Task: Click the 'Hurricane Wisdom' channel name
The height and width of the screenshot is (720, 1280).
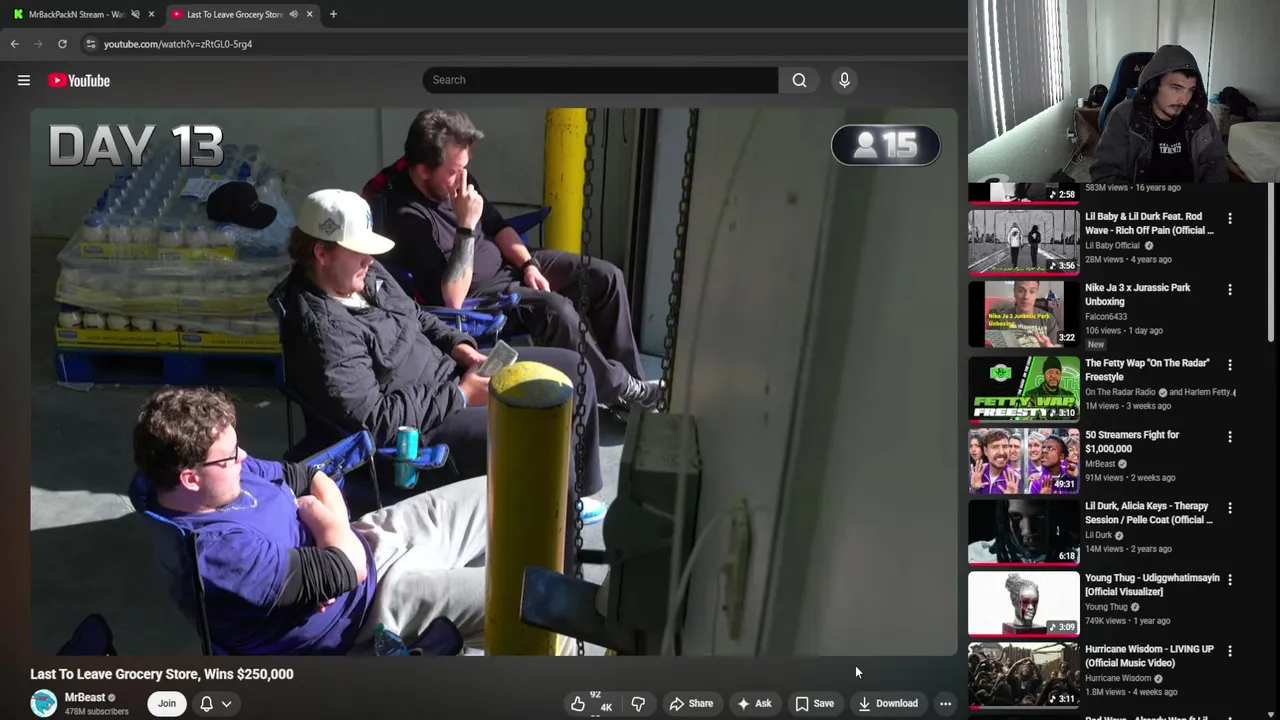Action: pyautogui.click(x=1118, y=678)
